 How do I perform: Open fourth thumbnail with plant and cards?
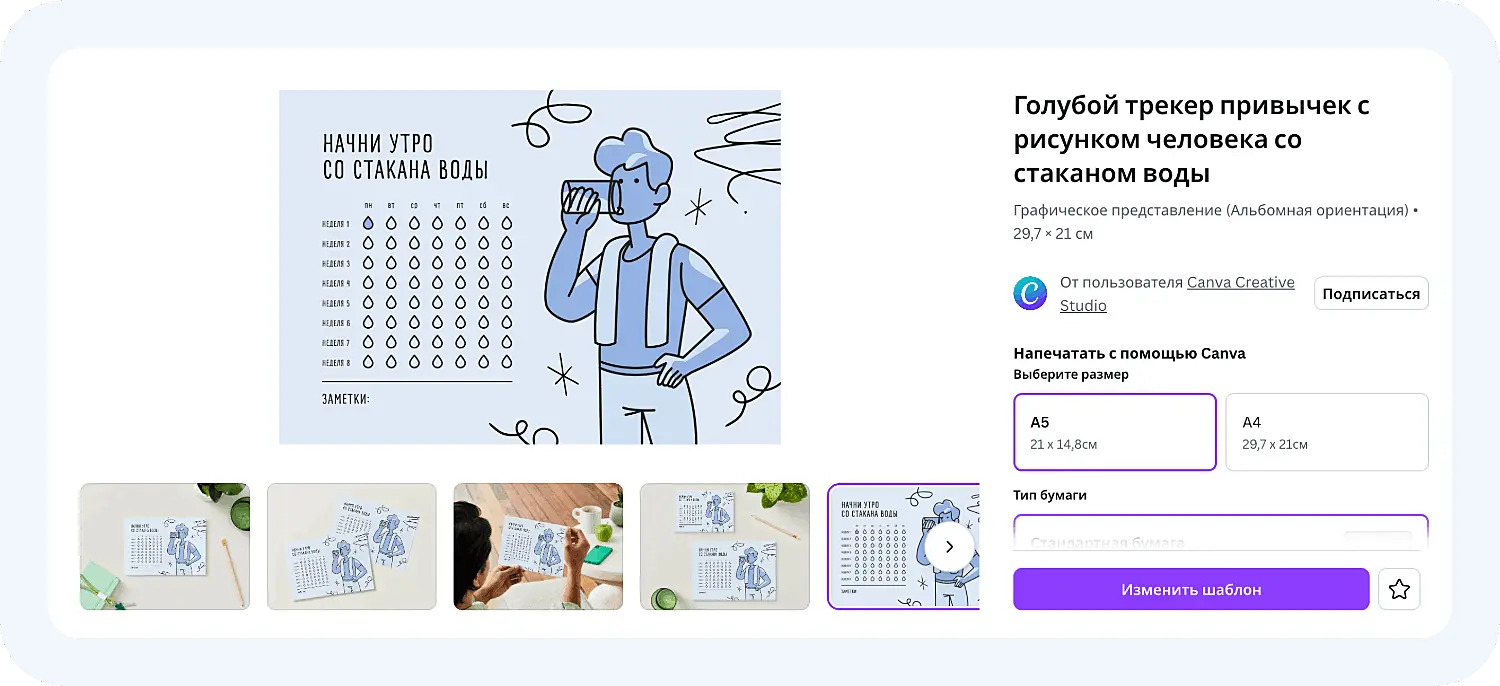725,546
